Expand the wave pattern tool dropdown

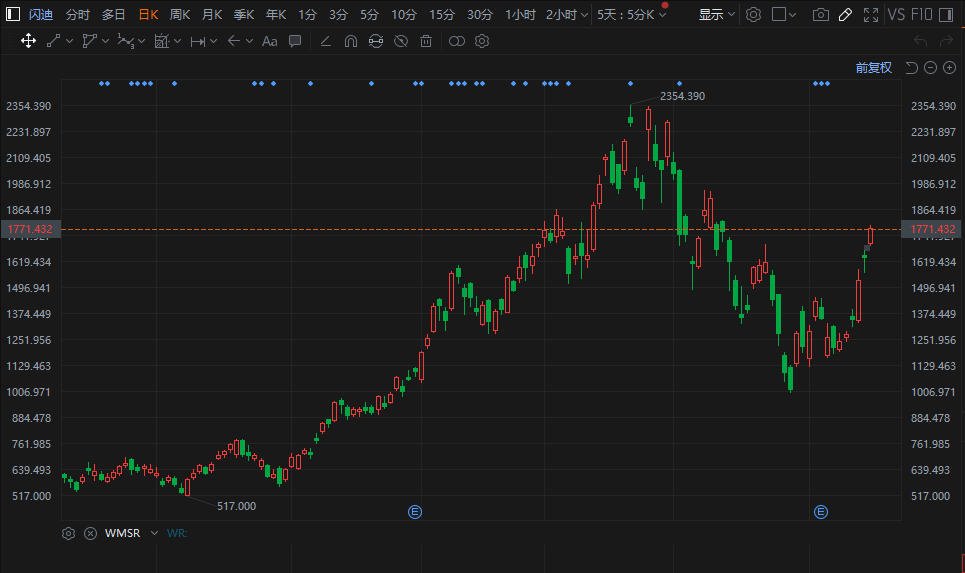(x=142, y=41)
